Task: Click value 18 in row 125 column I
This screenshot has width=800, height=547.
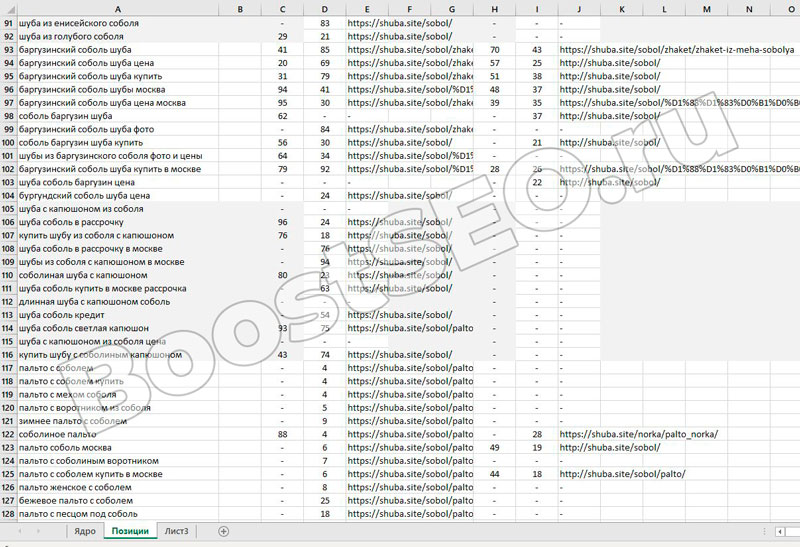Action: coord(537,474)
